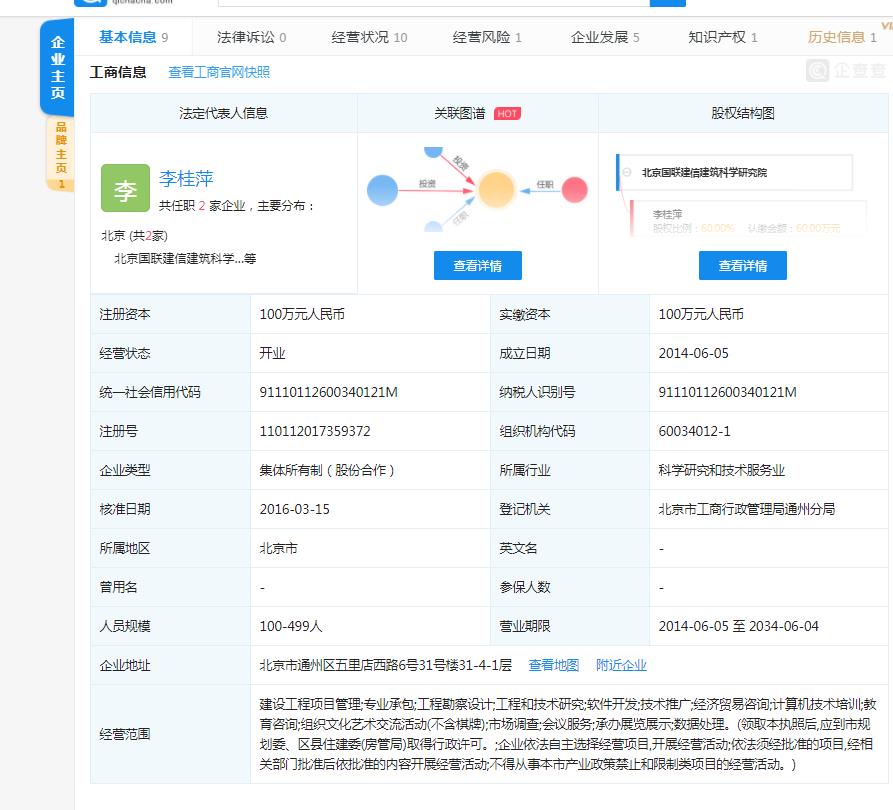The image size is (893, 810).
Task: Click the red 任职 node in relationship graph
Action: pos(575,190)
